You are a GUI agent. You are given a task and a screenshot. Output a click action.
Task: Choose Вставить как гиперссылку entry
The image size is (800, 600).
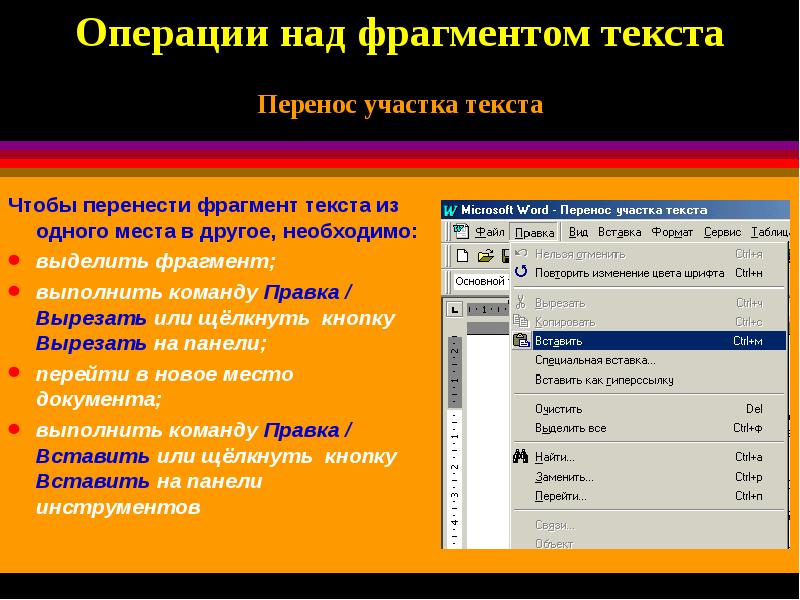point(649,380)
